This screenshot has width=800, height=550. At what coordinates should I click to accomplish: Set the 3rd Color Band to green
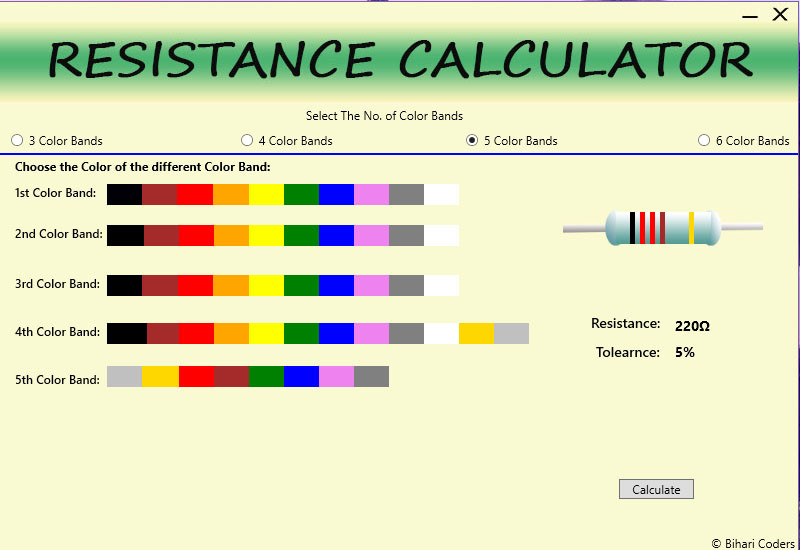pyautogui.click(x=302, y=285)
